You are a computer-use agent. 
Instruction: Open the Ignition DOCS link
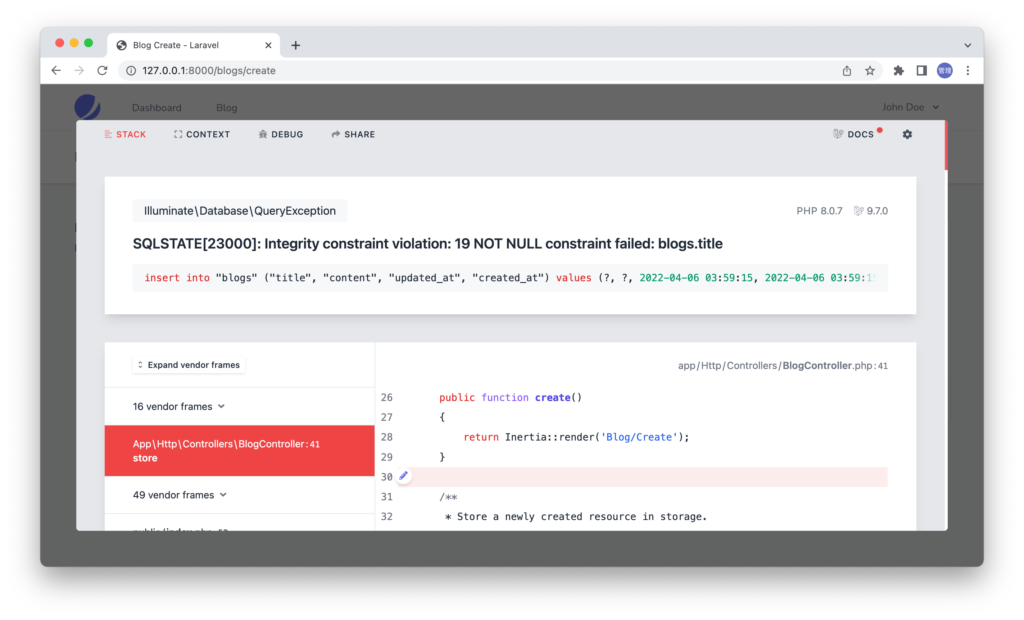coord(855,133)
